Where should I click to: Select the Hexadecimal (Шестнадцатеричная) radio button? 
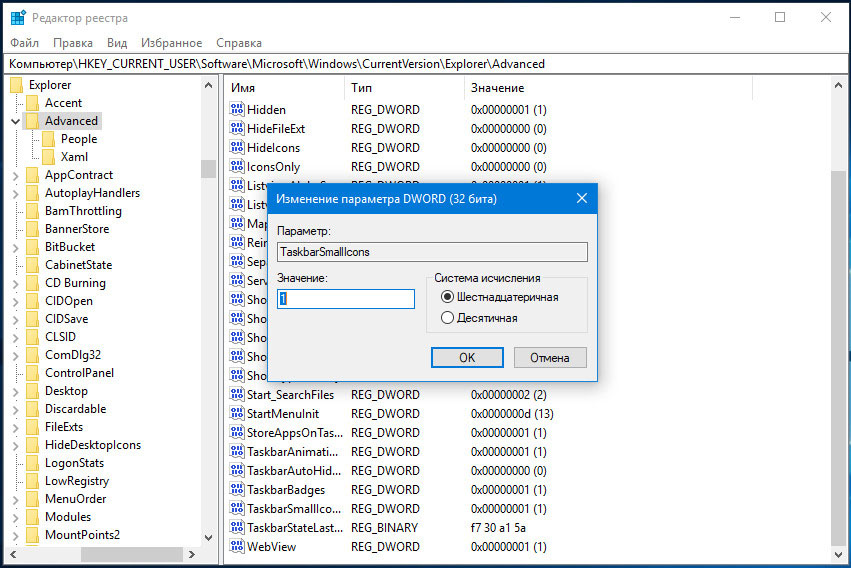(x=447, y=297)
